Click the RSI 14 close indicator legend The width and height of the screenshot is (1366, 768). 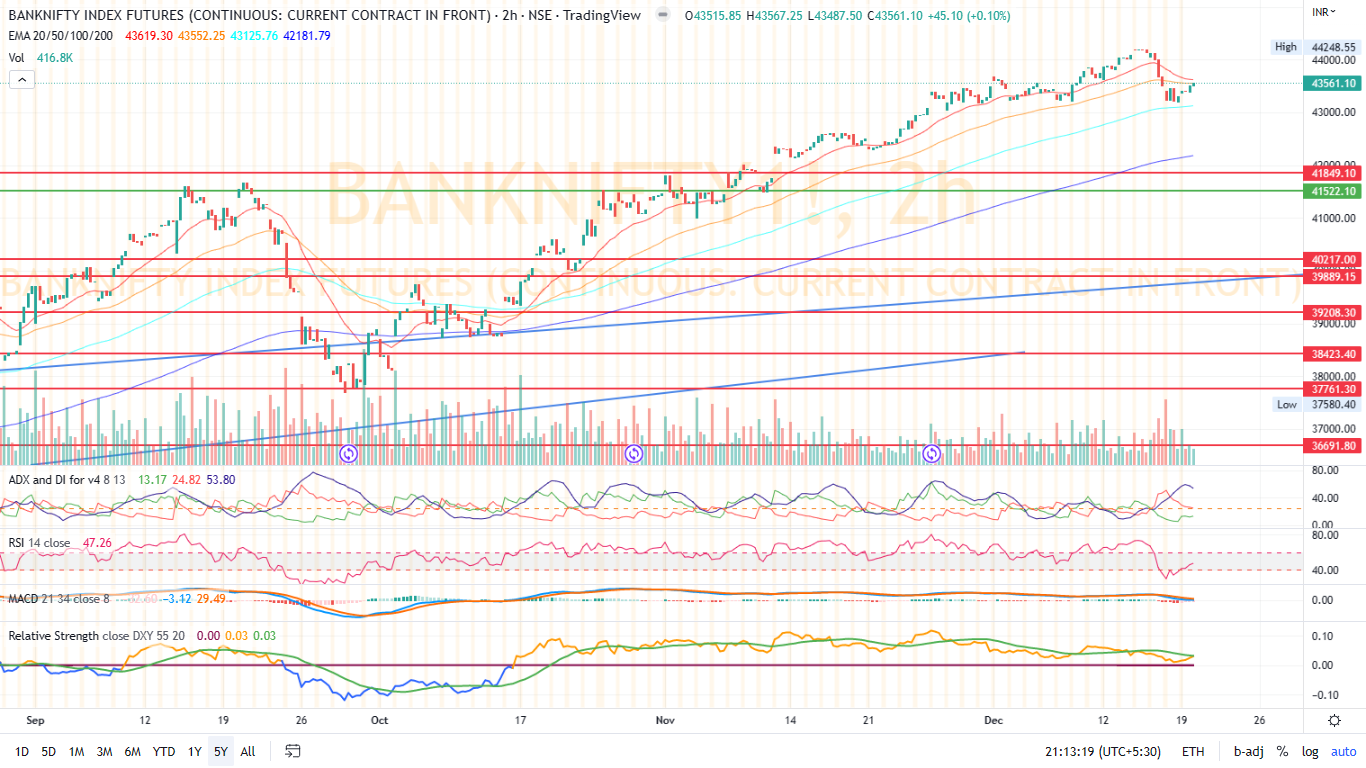point(39,543)
